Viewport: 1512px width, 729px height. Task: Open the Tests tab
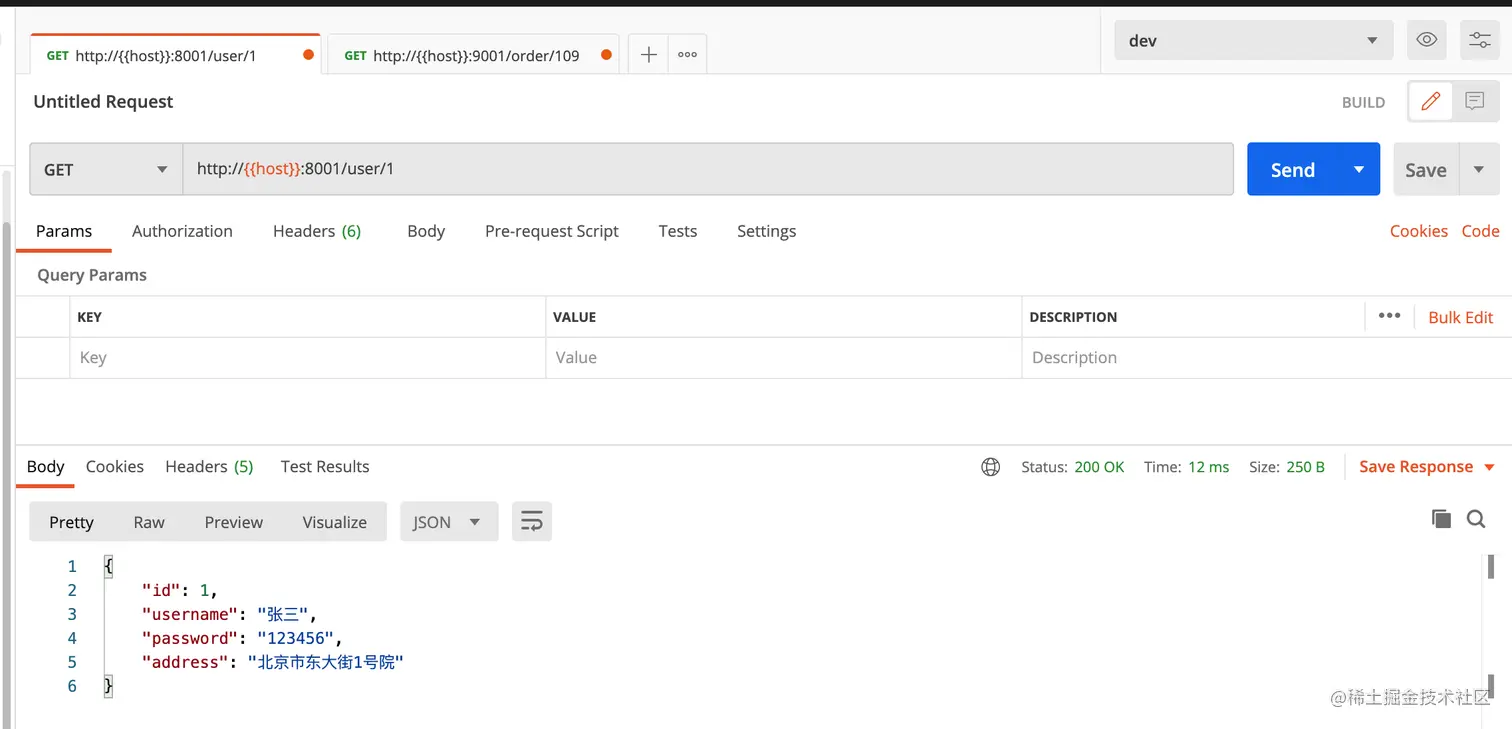coord(678,231)
